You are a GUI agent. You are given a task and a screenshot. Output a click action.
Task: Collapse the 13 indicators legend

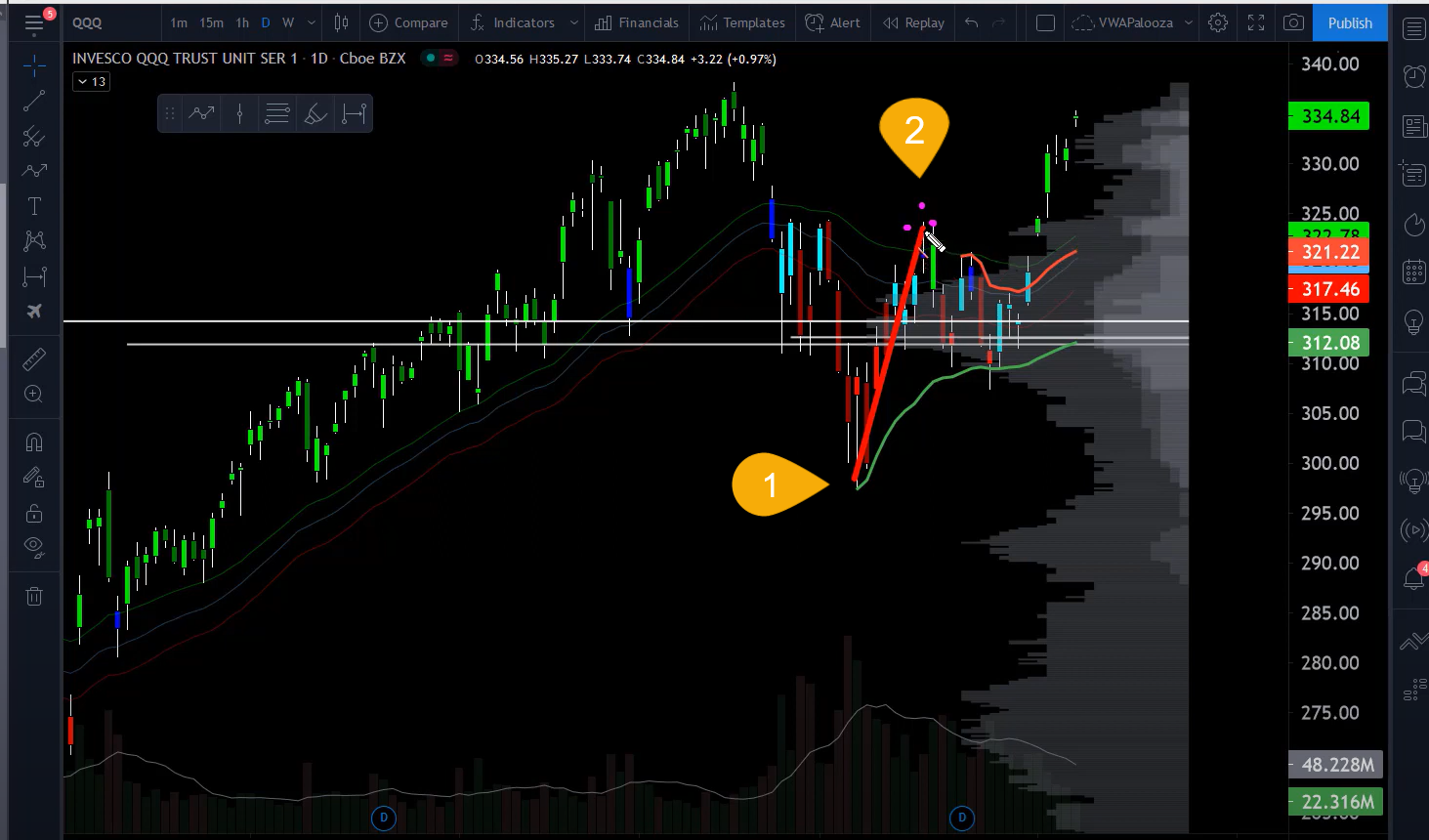[x=91, y=82]
